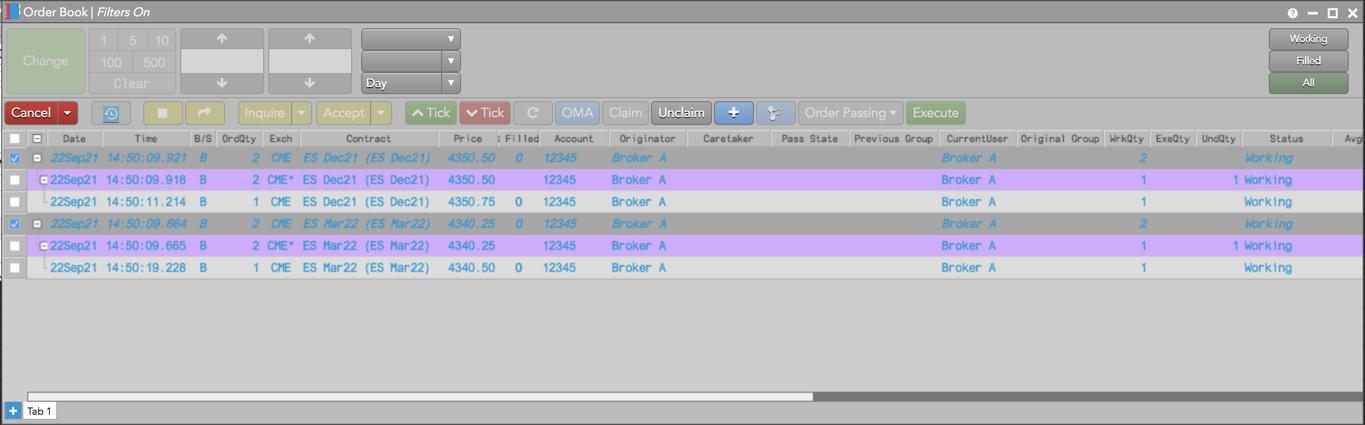
Task: Show only Filled orders filter
Action: point(1307,61)
